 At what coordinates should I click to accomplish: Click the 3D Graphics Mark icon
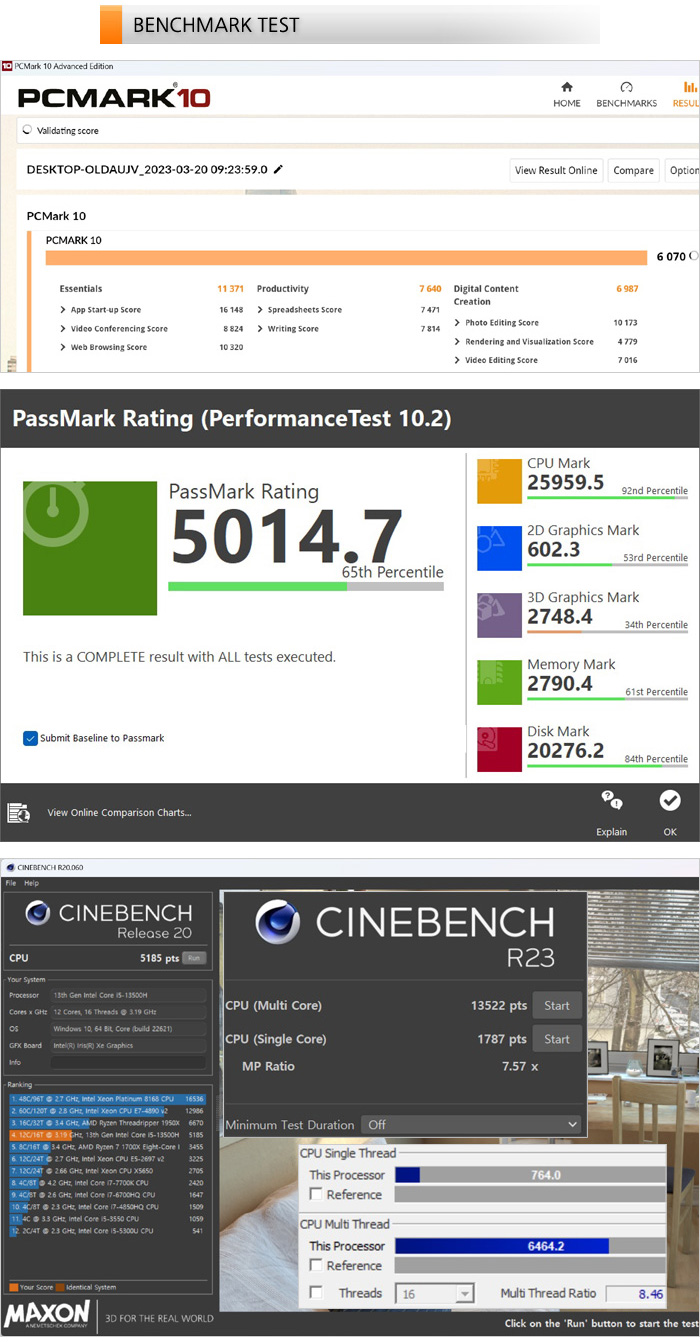pyautogui.click(x=498, y=615)
